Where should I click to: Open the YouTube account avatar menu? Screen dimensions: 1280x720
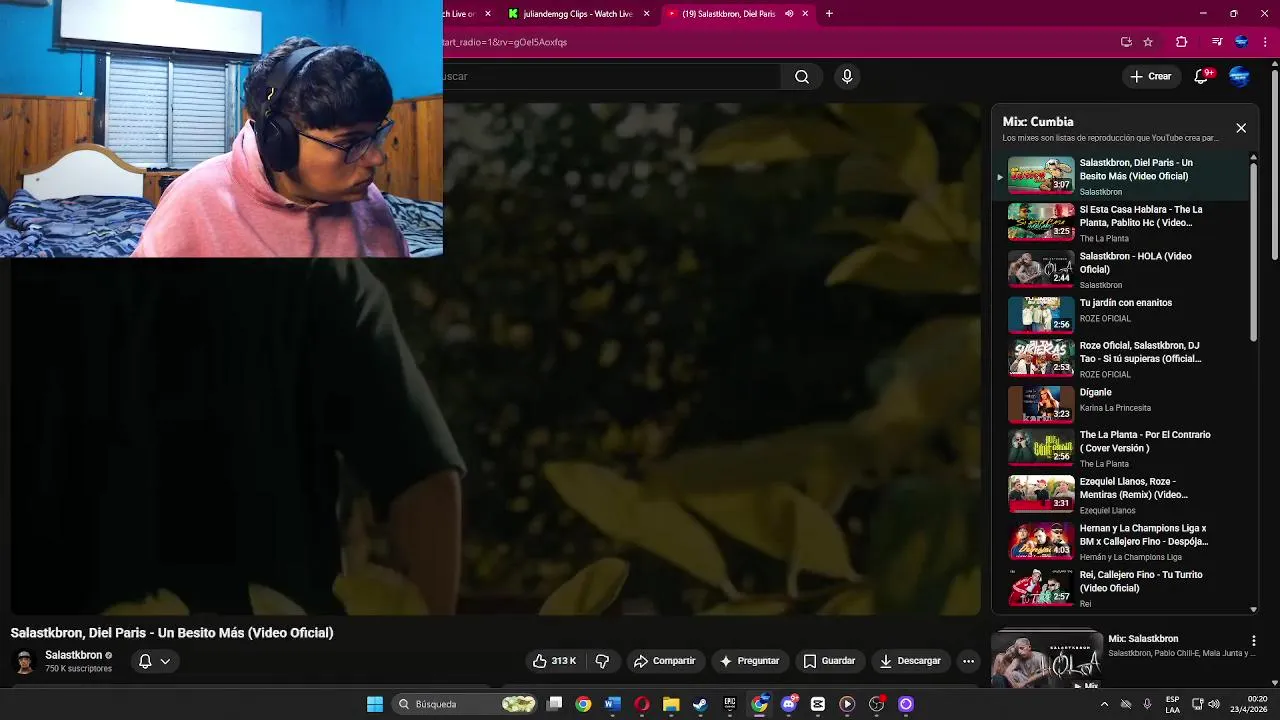(1239, 76)
